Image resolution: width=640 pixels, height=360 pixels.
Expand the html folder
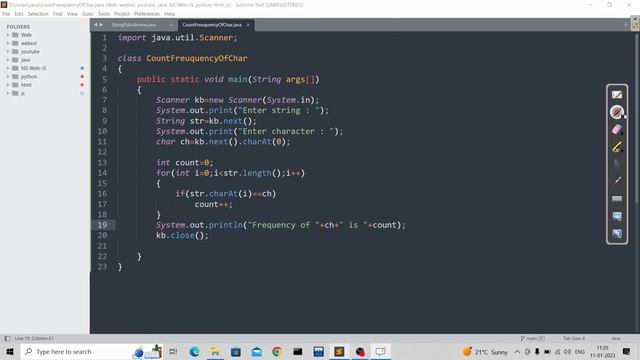tap(8, 85)
